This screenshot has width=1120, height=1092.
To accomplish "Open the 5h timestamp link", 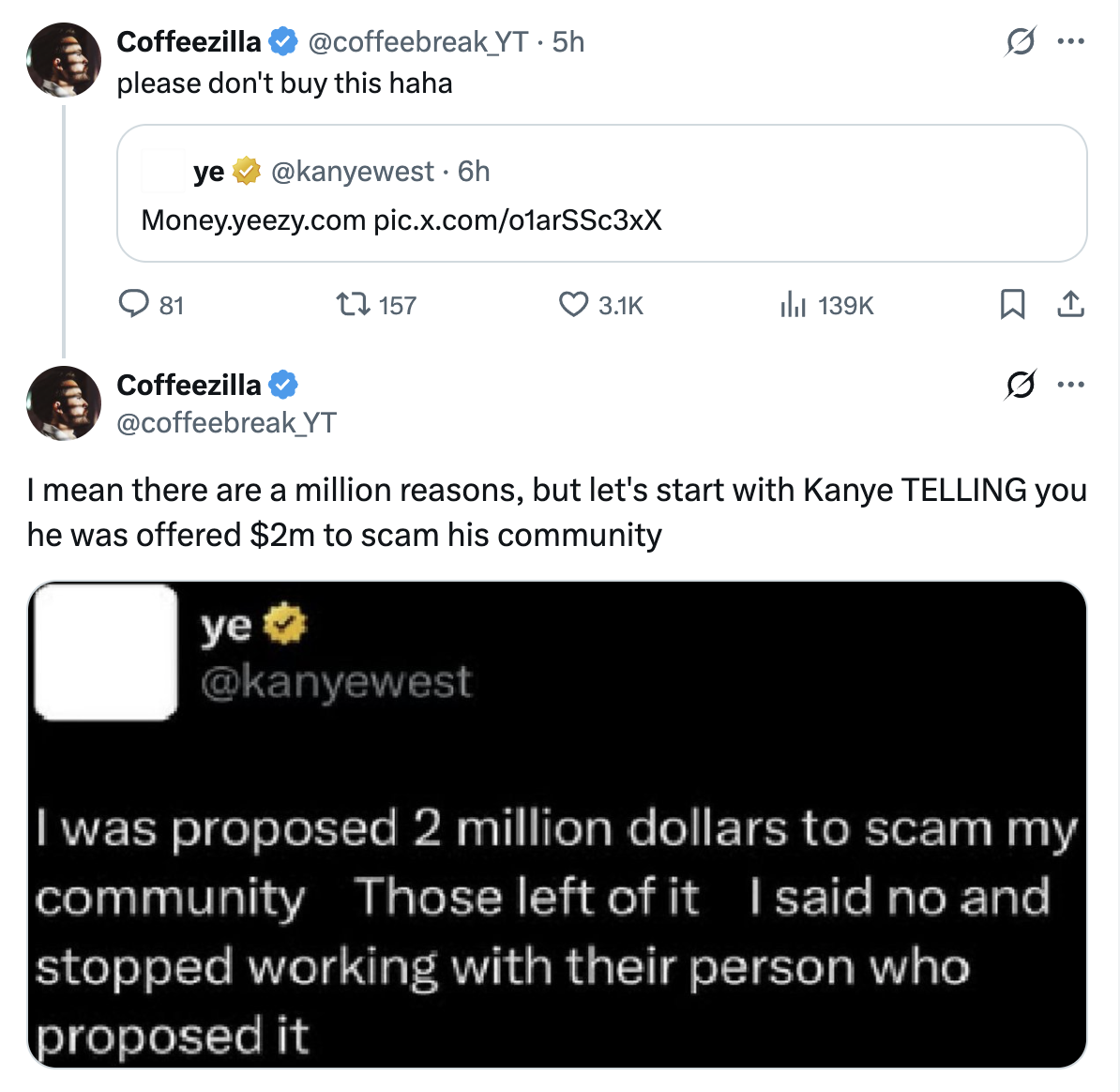I will point(568,42).
